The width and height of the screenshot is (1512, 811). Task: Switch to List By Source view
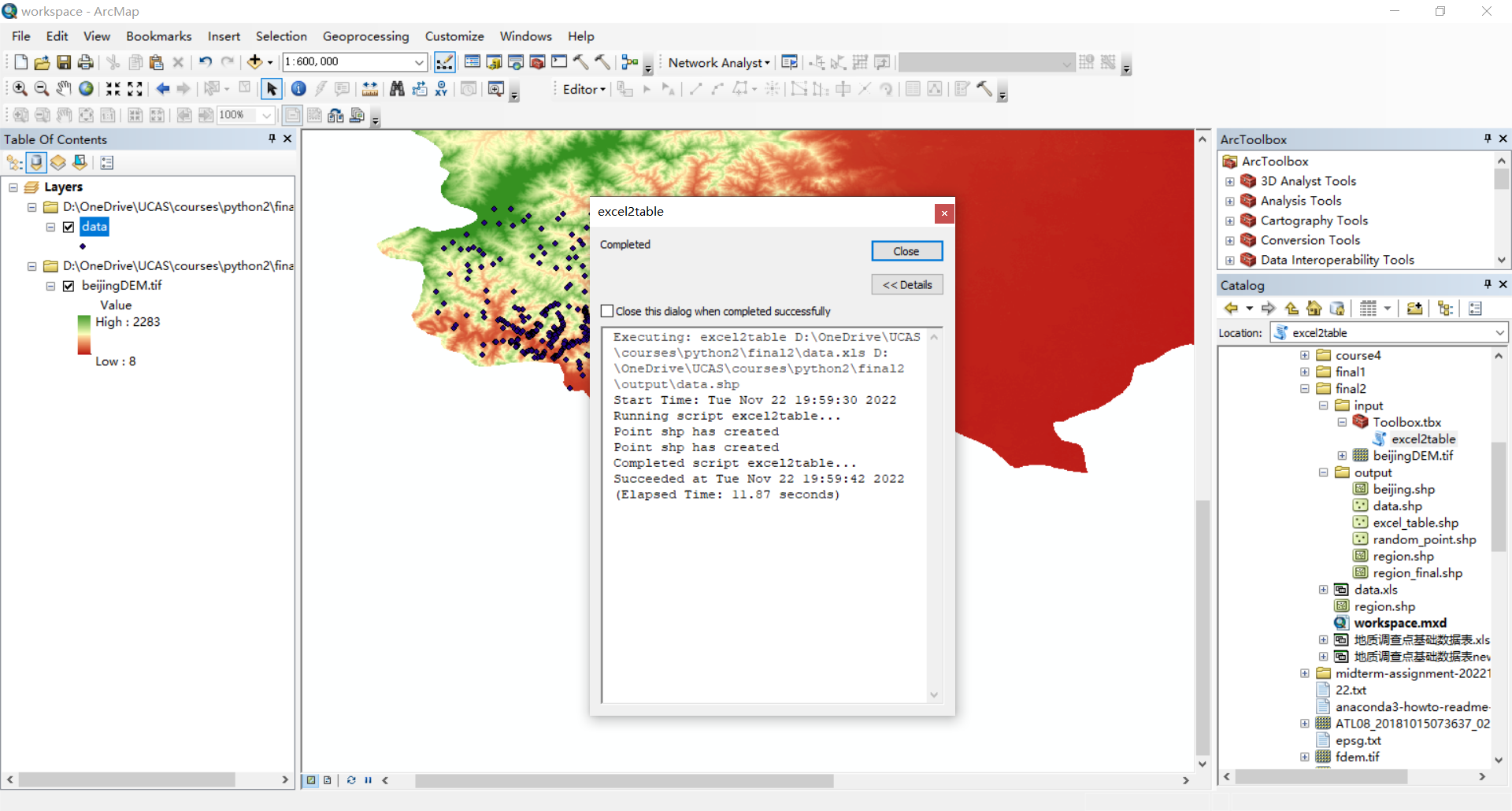tap(36, 163)
